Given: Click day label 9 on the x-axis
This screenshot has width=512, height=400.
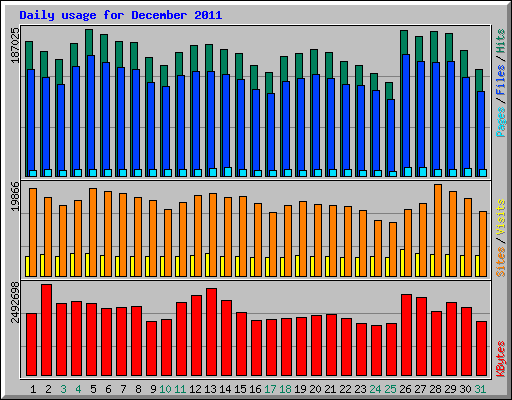Looking at the screenshot, I should tap(153, 389).
